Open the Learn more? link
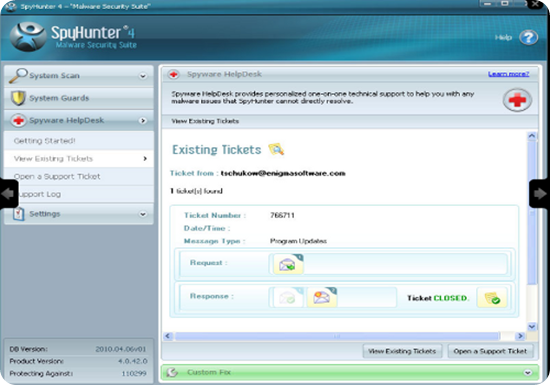This screenshot has width=550, height=385. (508, 74)
